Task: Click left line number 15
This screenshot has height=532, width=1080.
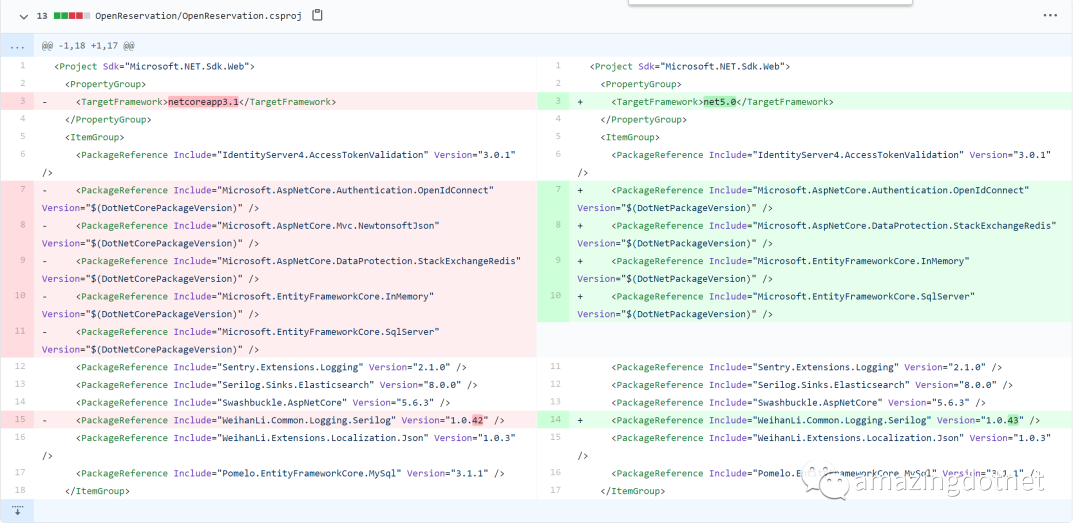Action: pos(19,420)
